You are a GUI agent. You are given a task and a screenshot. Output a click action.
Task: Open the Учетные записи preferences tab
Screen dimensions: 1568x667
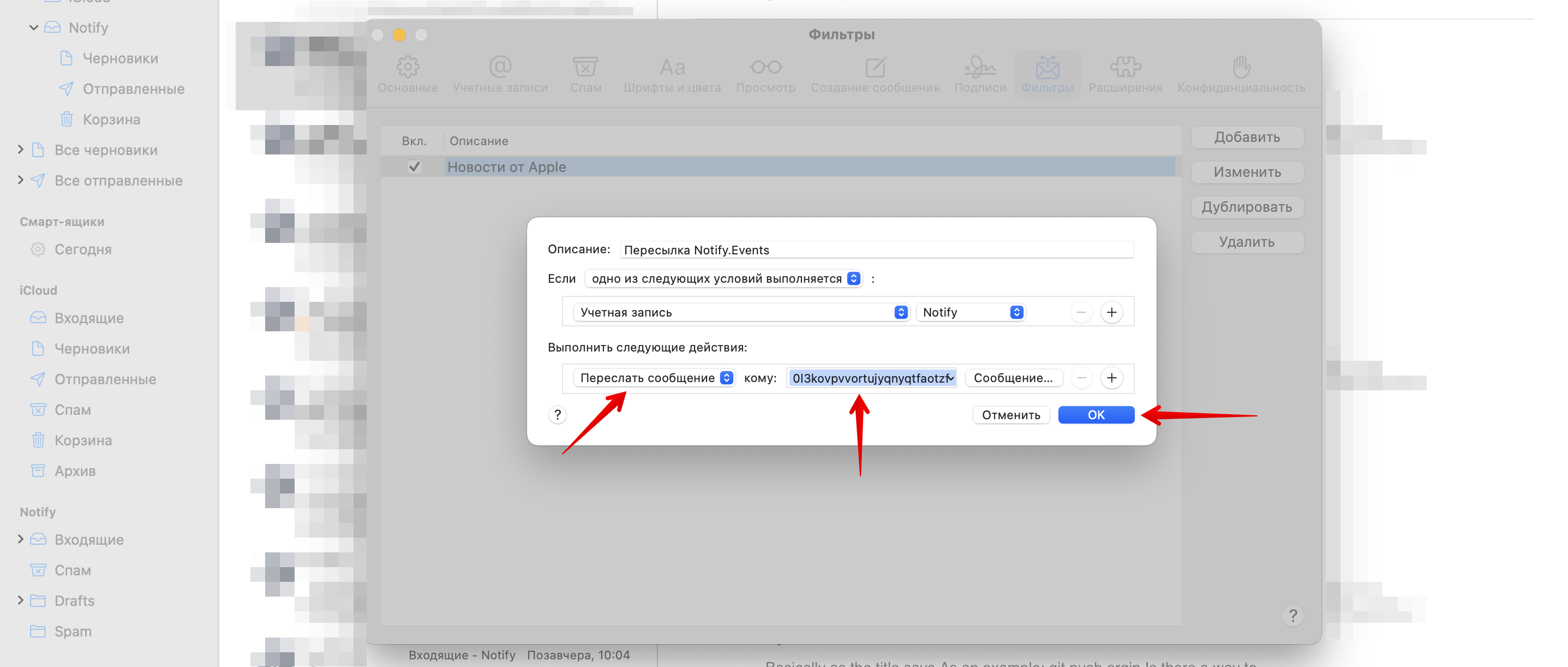click(x=500, y=74)
